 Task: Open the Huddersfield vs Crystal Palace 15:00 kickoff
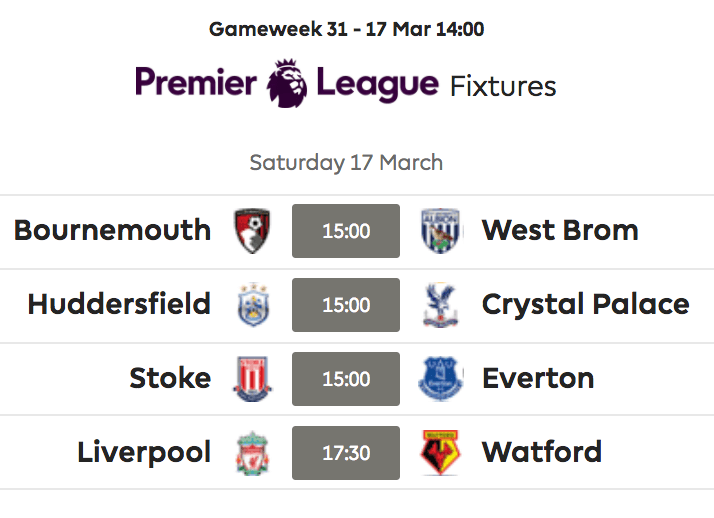(346, 305)
